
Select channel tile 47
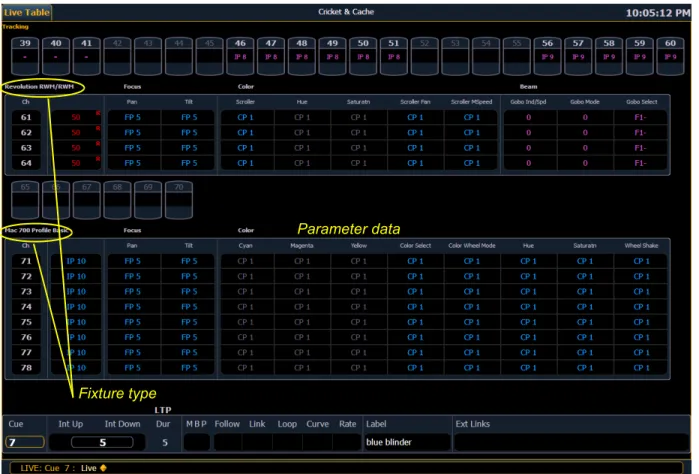[x=271, y=56]
